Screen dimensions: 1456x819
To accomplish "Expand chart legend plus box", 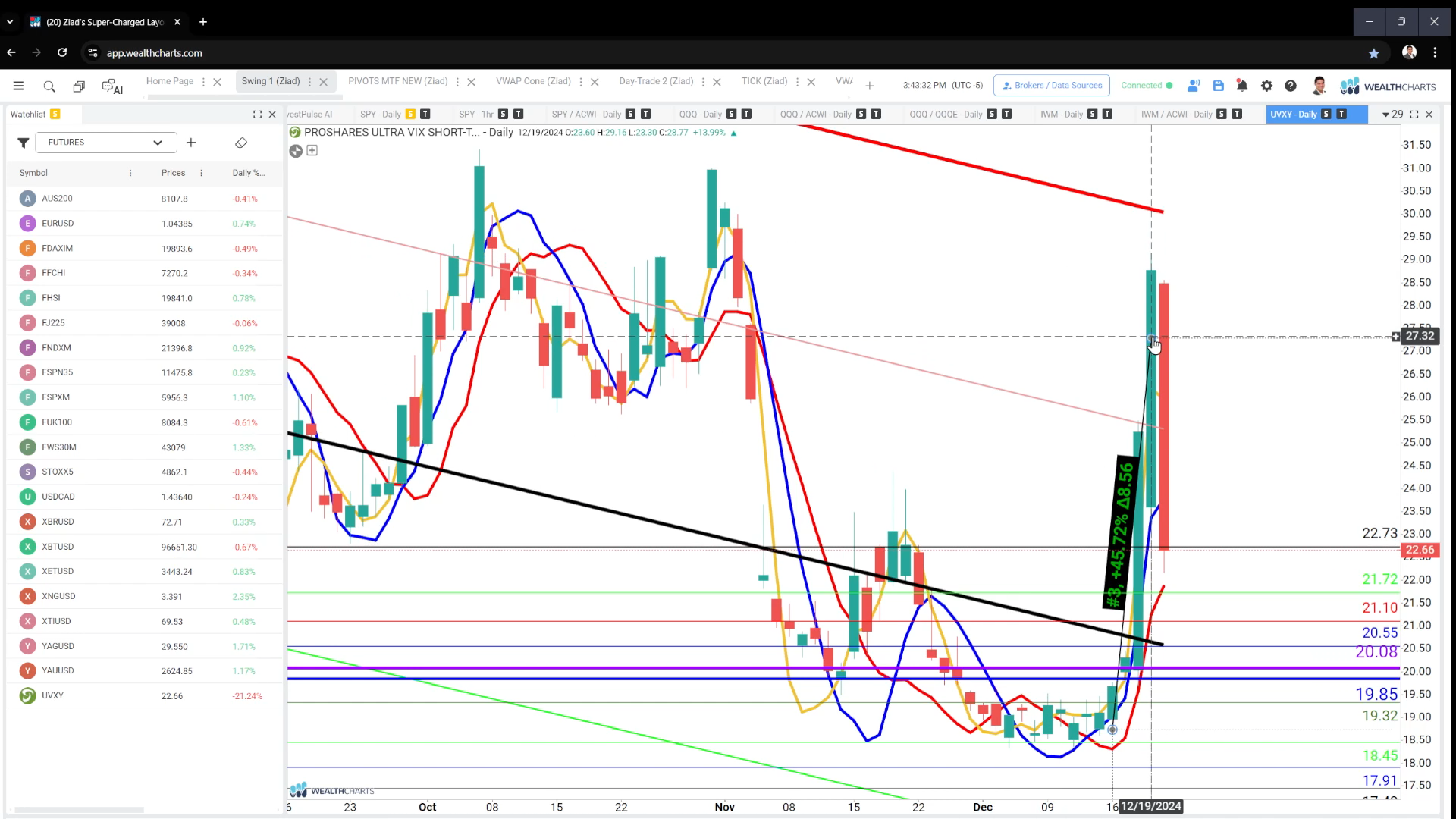I will pyautogui.click(x=312, y=150).
